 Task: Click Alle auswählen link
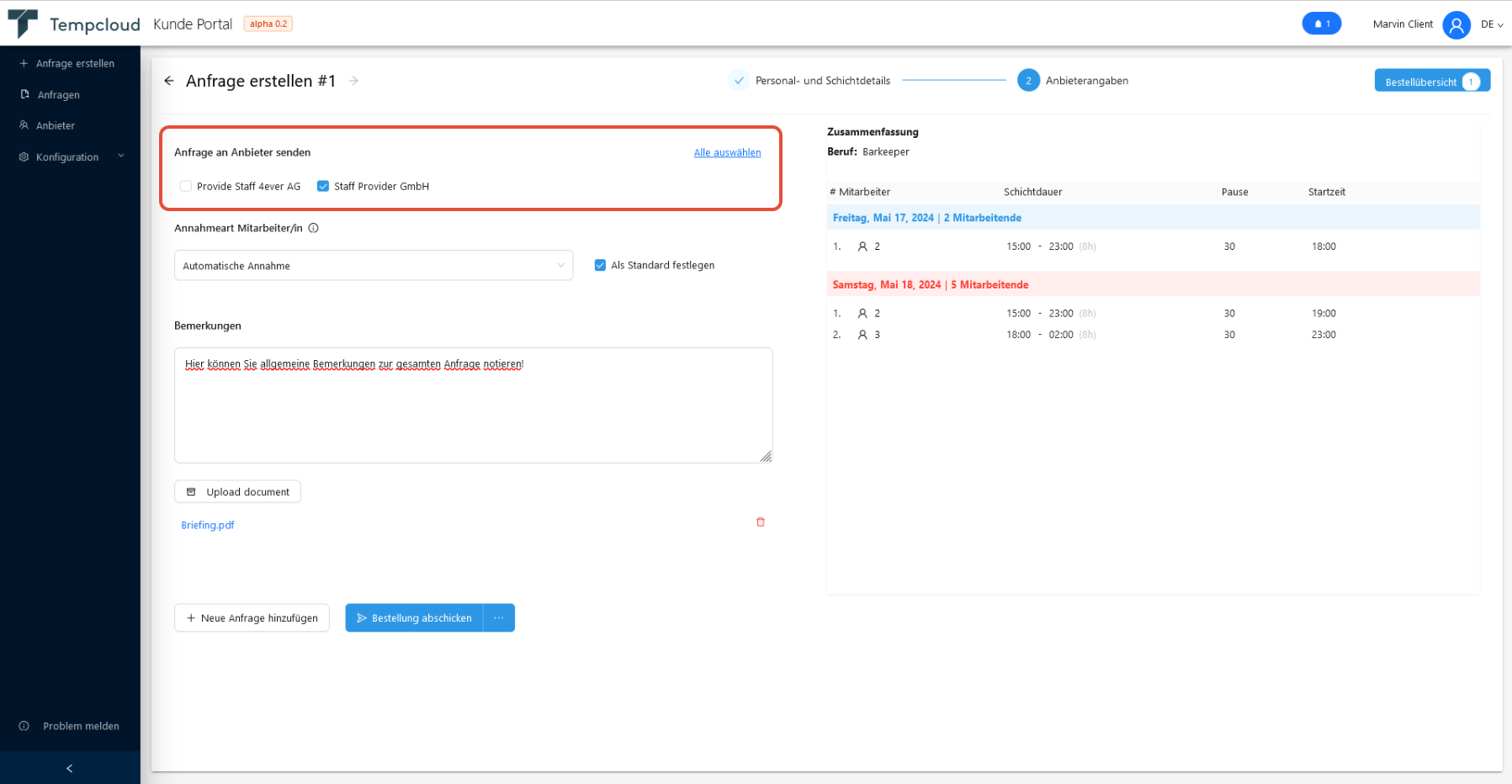(727, 152)
